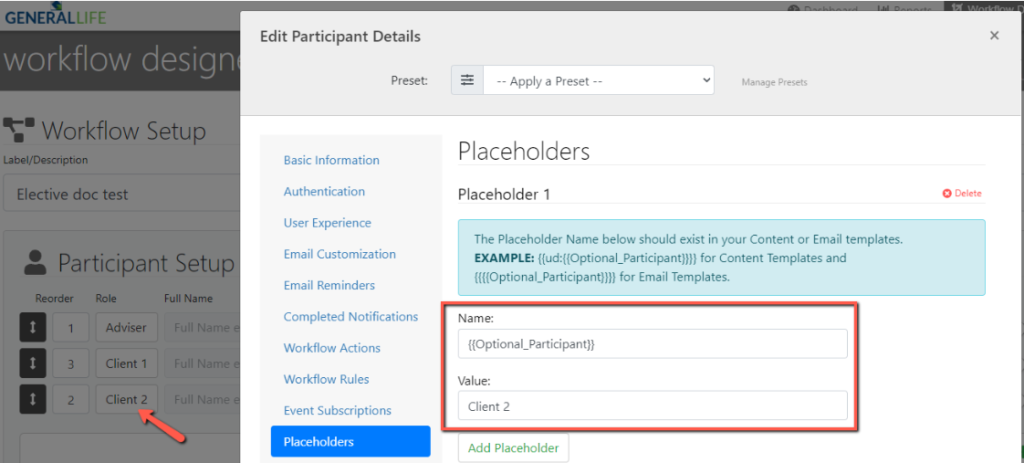Close the Edit Participant Details dialog
Viewport: 1024px width, 463px height.
tap(994, 36)
